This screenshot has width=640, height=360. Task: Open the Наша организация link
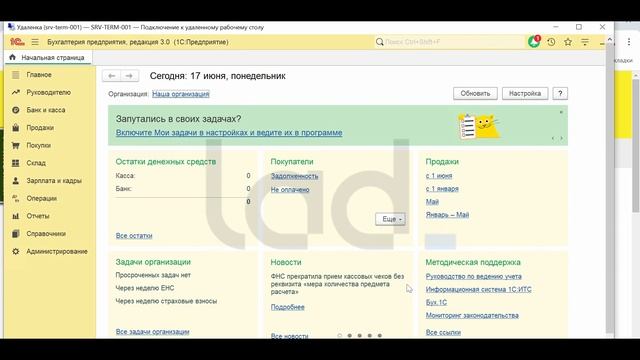[x=180, y=94]
